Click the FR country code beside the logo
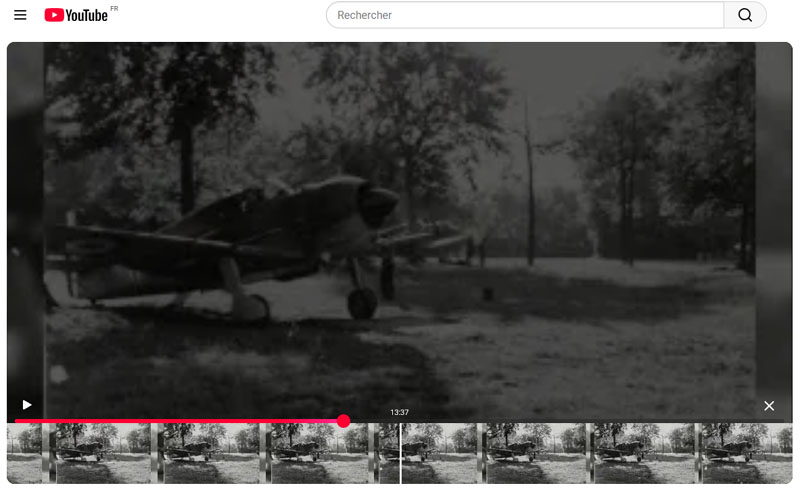This screenshot has width=800, height=490. (114, 8)
